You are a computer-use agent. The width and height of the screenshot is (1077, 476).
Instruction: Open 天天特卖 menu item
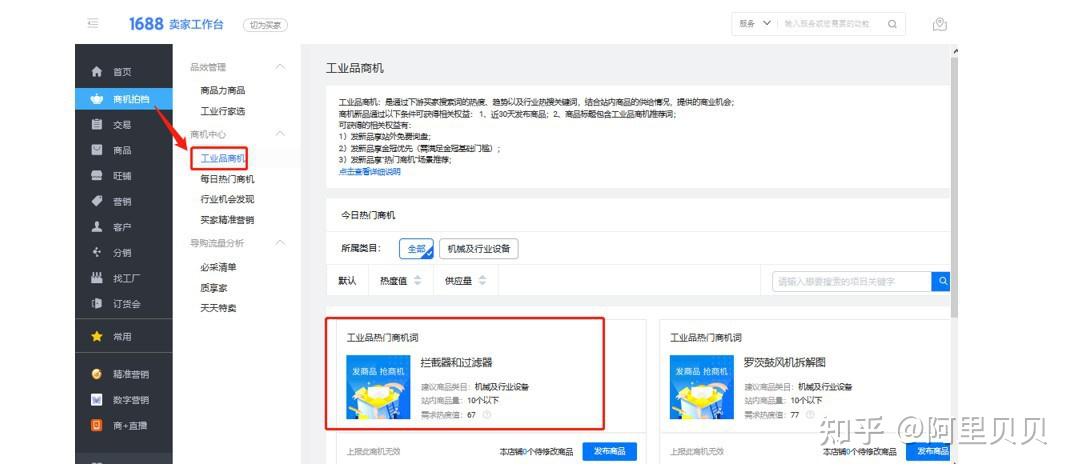click(x=218, y=308)
